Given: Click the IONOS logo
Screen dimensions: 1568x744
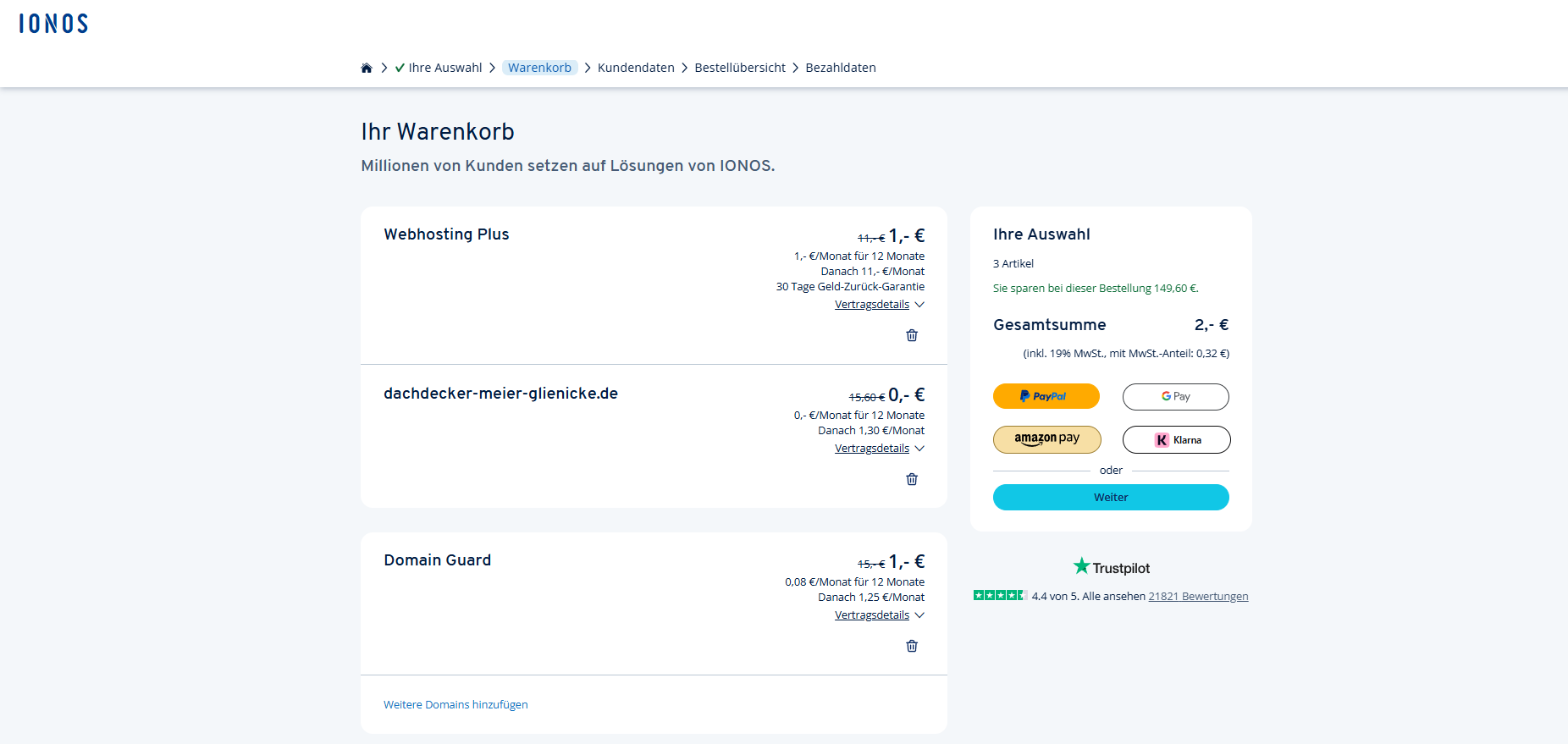Looking at the screenshot, I should pyautogui.click(x=53, y=24).
